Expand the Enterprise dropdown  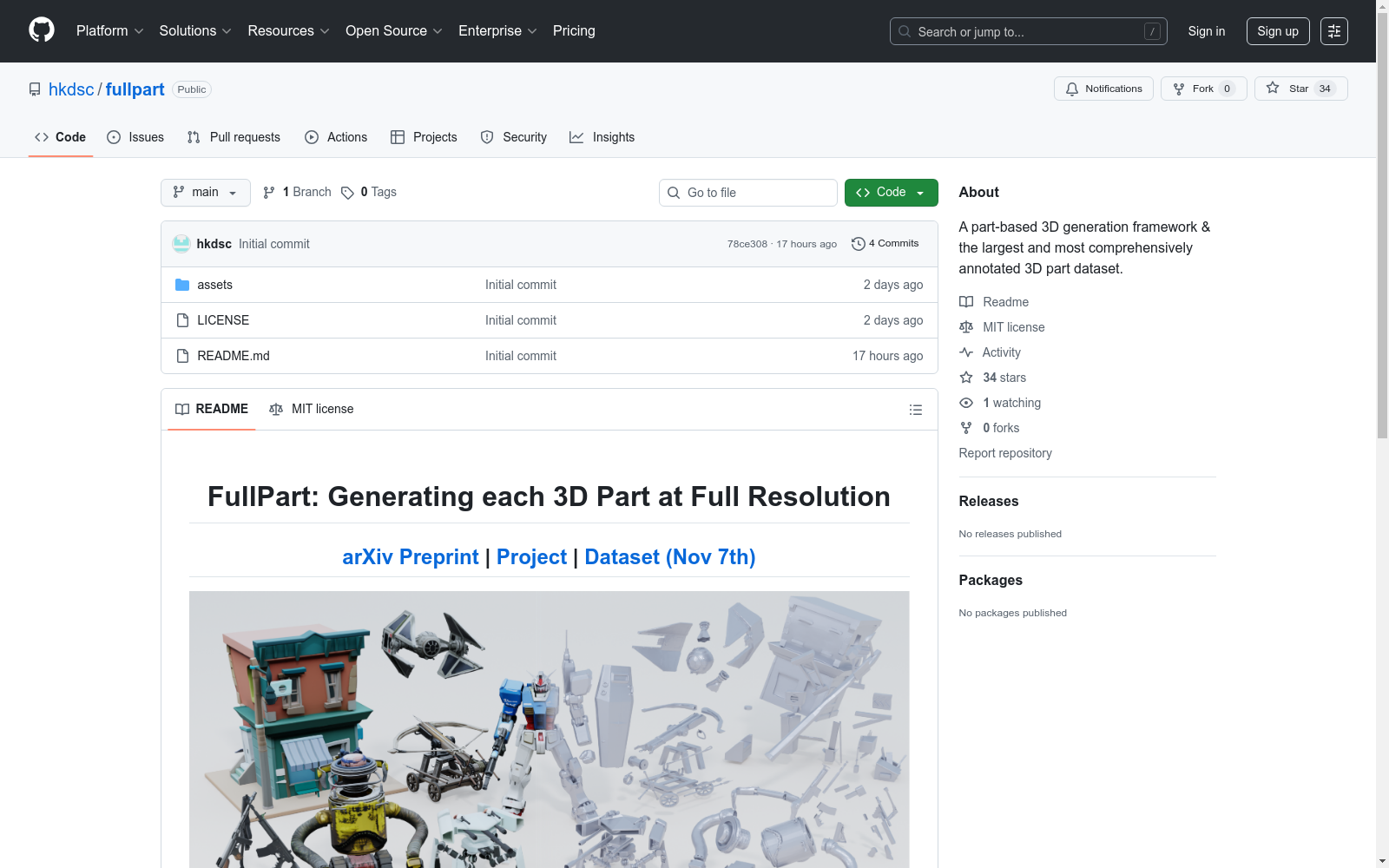pyautogui.click(x=497, y=31)
